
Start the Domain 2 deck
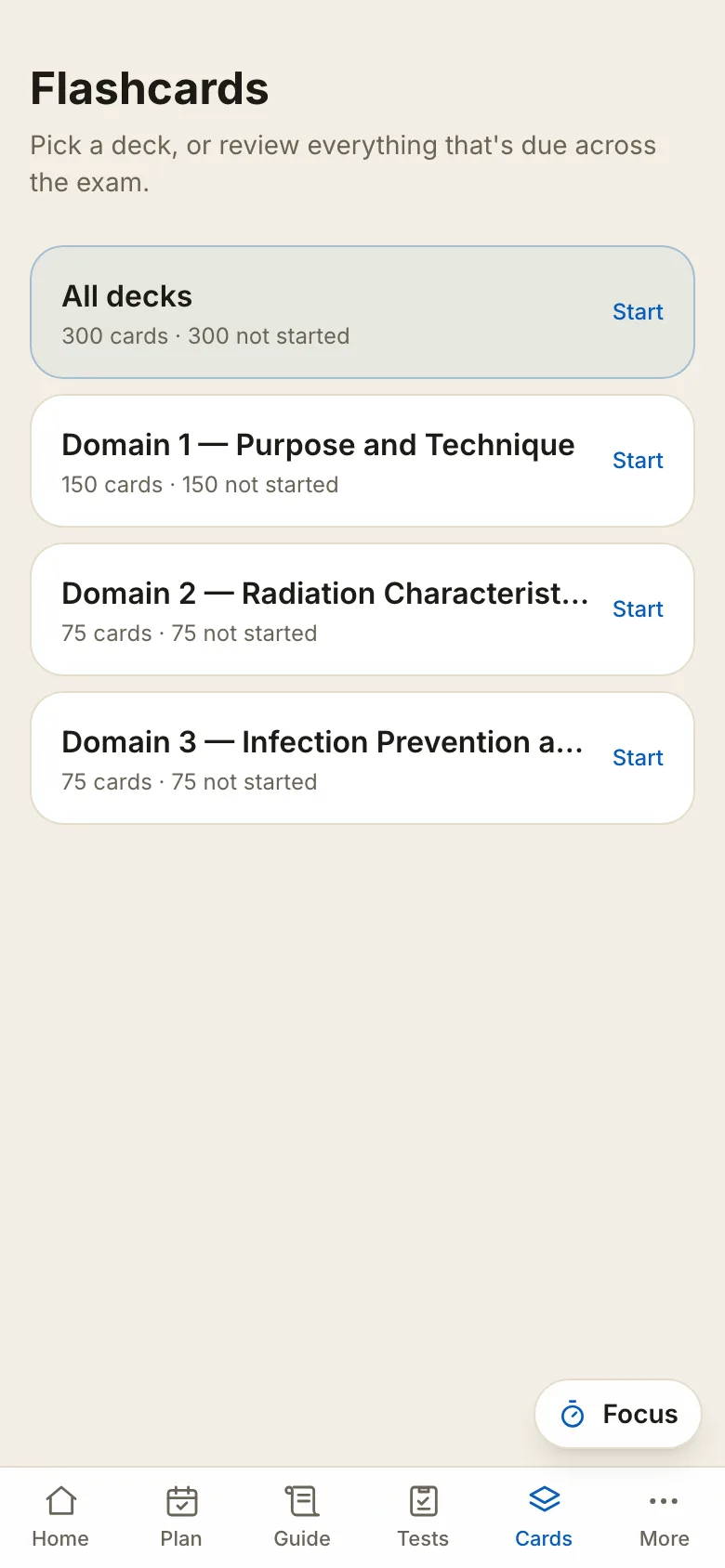(x=638, y=609)
